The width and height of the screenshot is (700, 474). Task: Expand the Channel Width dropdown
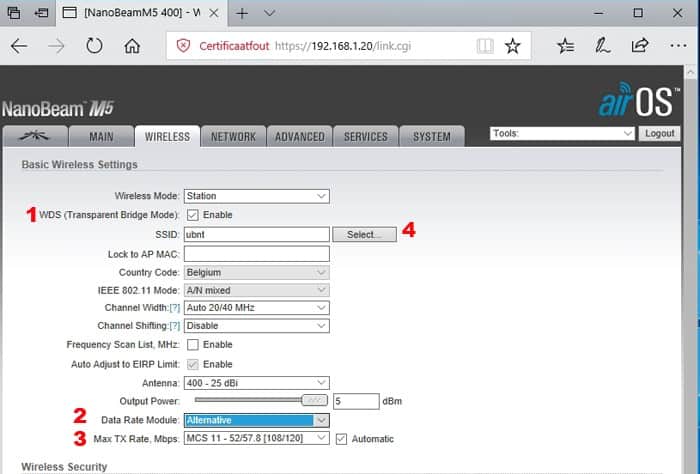(257, 308)
